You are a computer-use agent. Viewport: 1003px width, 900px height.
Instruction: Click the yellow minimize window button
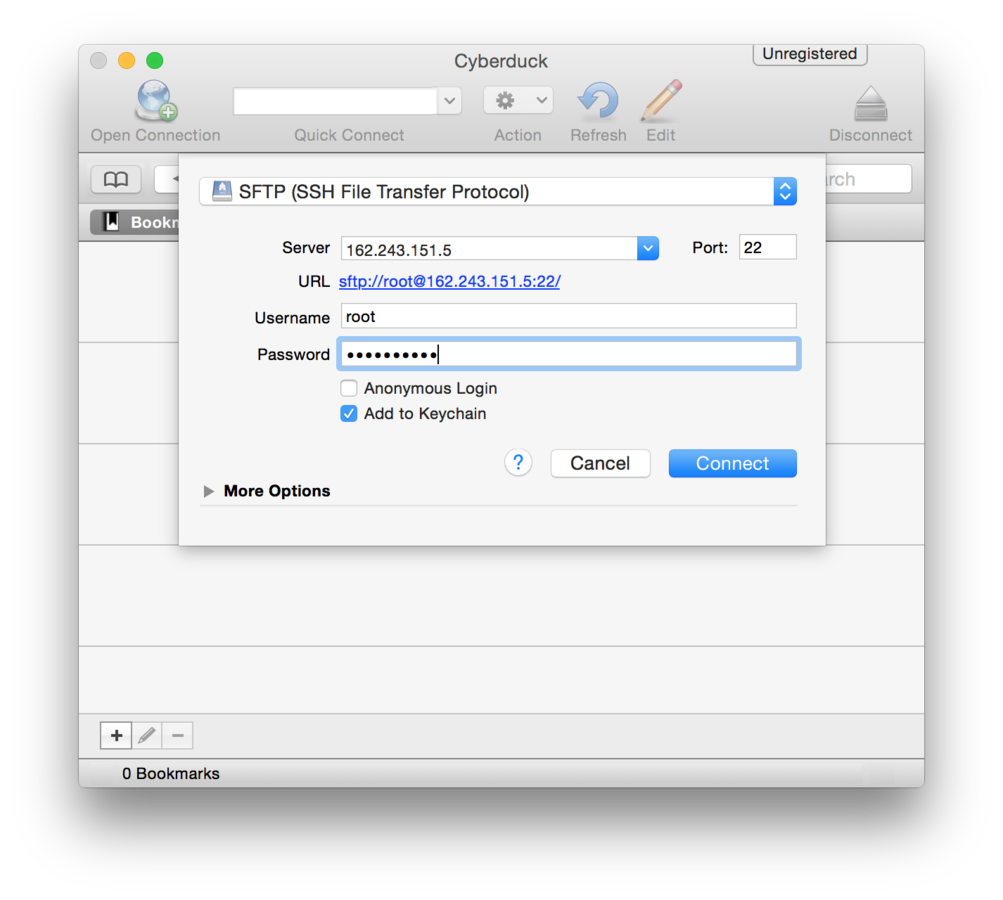pyautogui.click(x=127, y=61)
